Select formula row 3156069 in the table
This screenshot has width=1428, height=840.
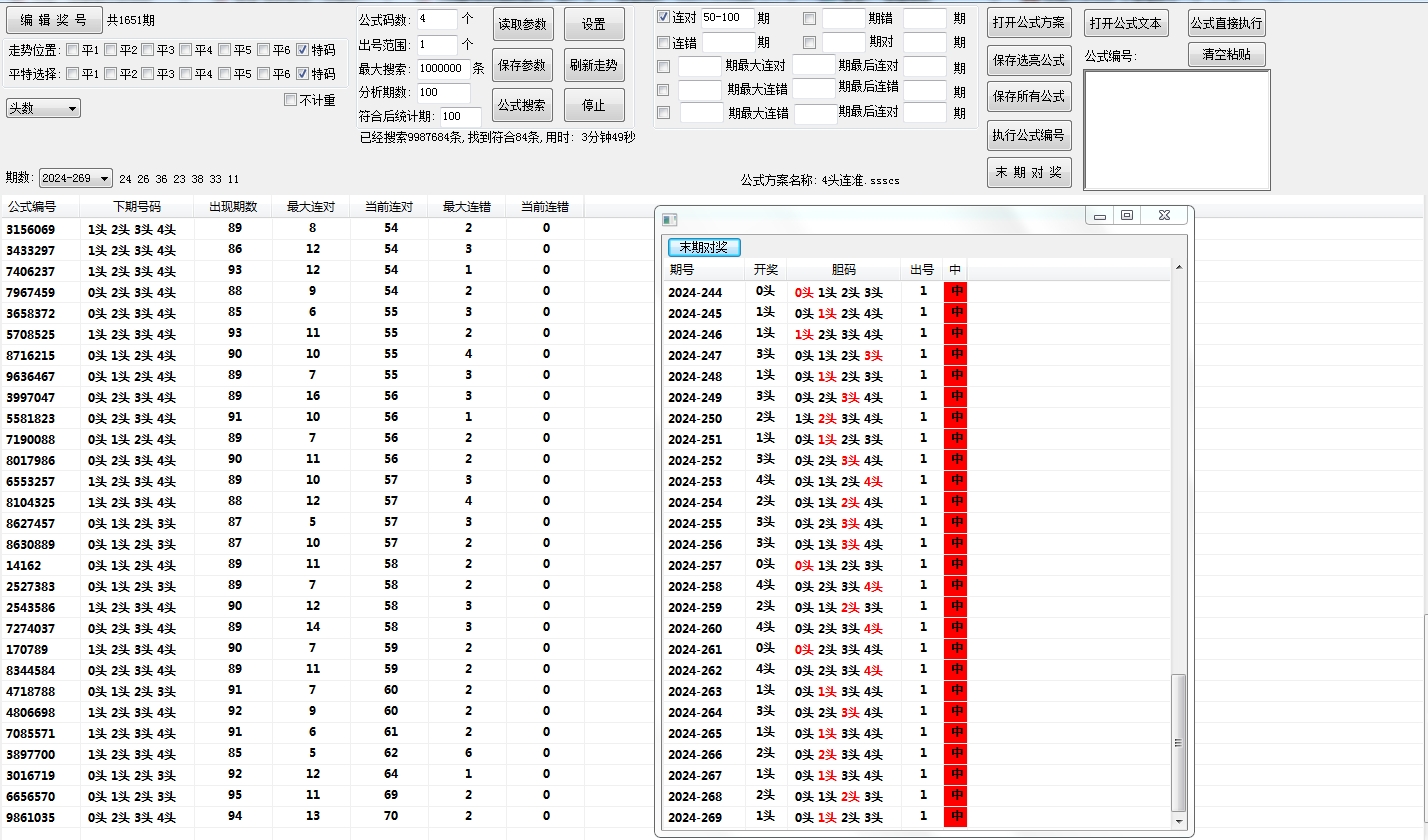tap(31, 229)
